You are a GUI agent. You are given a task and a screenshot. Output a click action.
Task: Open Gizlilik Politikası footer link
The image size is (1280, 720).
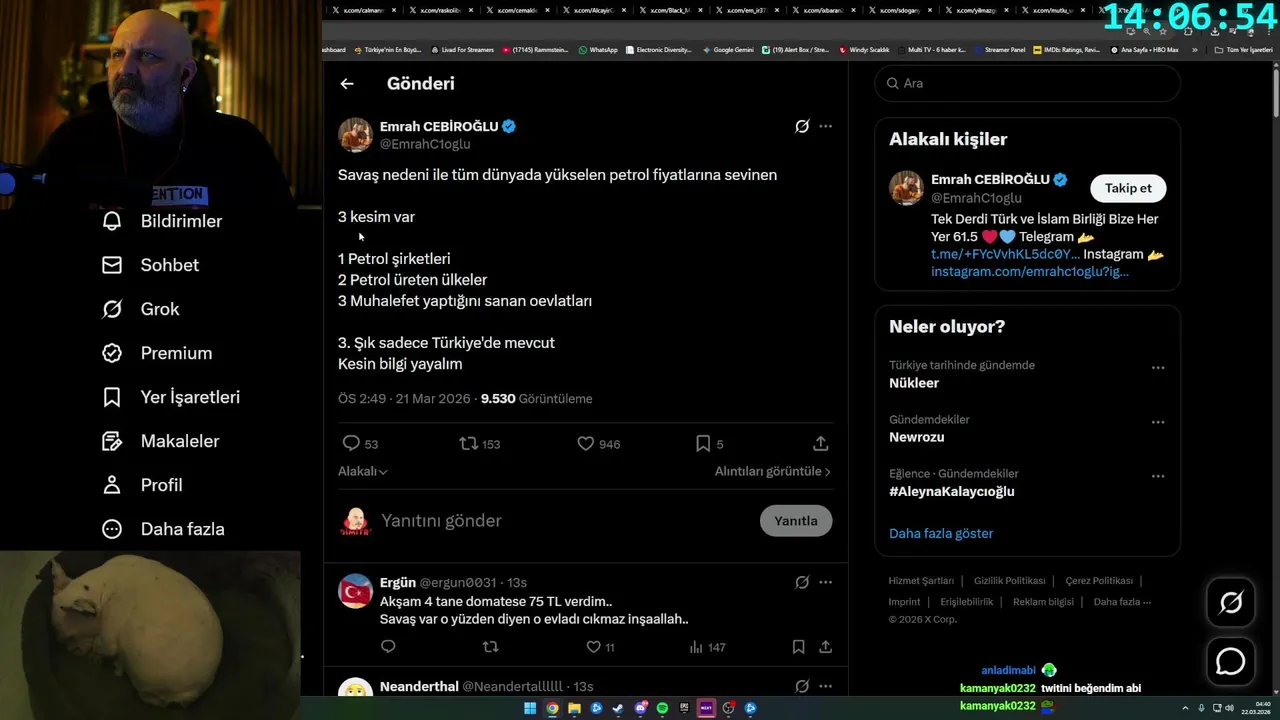[x=1009, y=581]
